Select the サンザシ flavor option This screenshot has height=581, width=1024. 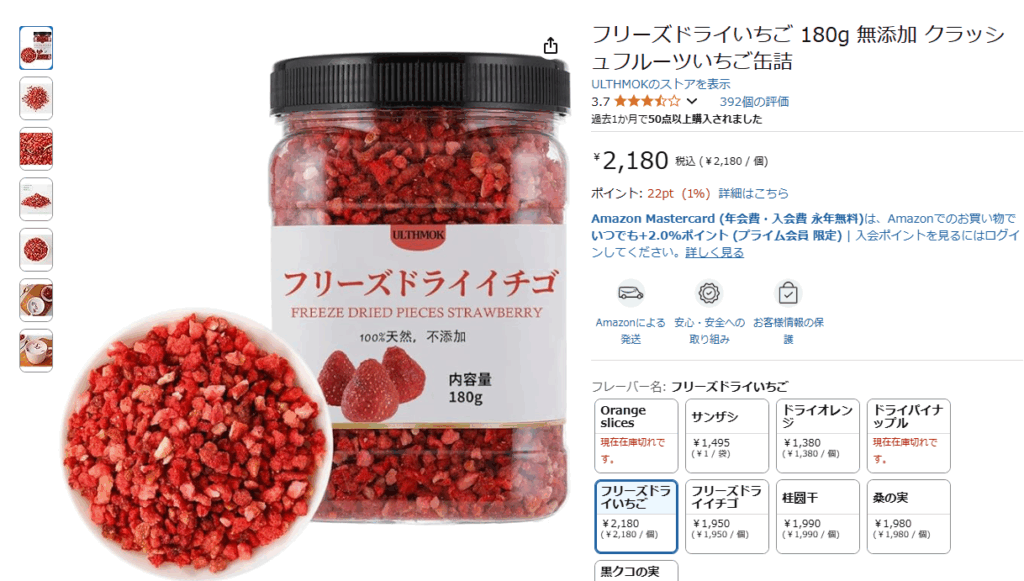tap(727, 435)
